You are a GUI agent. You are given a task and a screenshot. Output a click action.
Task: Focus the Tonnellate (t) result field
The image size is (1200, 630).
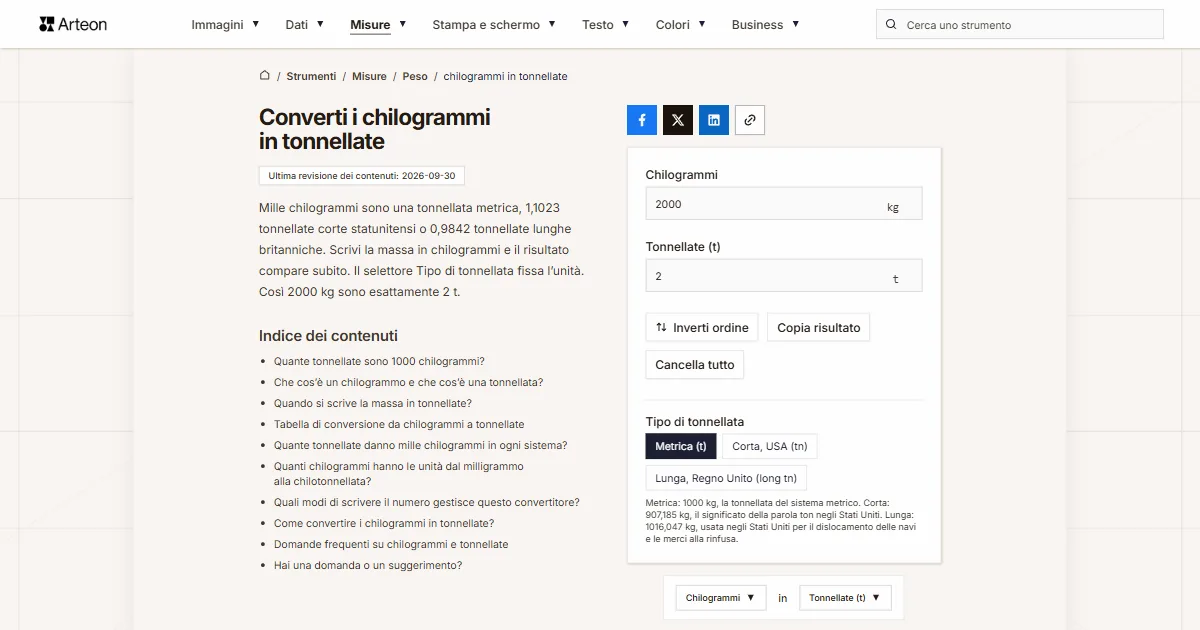pyautogui.click(x=784, y=276)
